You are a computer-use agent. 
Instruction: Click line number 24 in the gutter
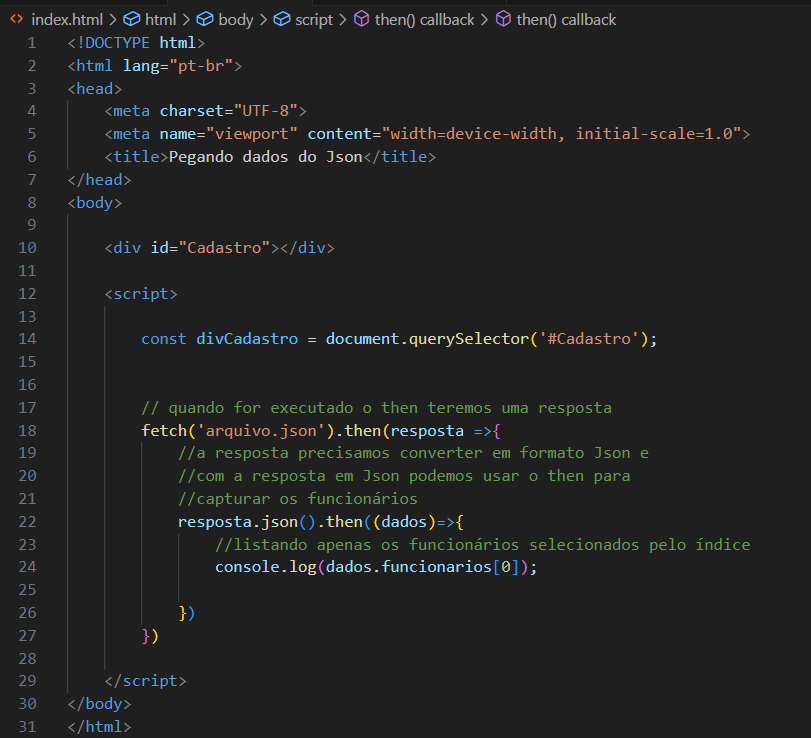click(27, 567)
